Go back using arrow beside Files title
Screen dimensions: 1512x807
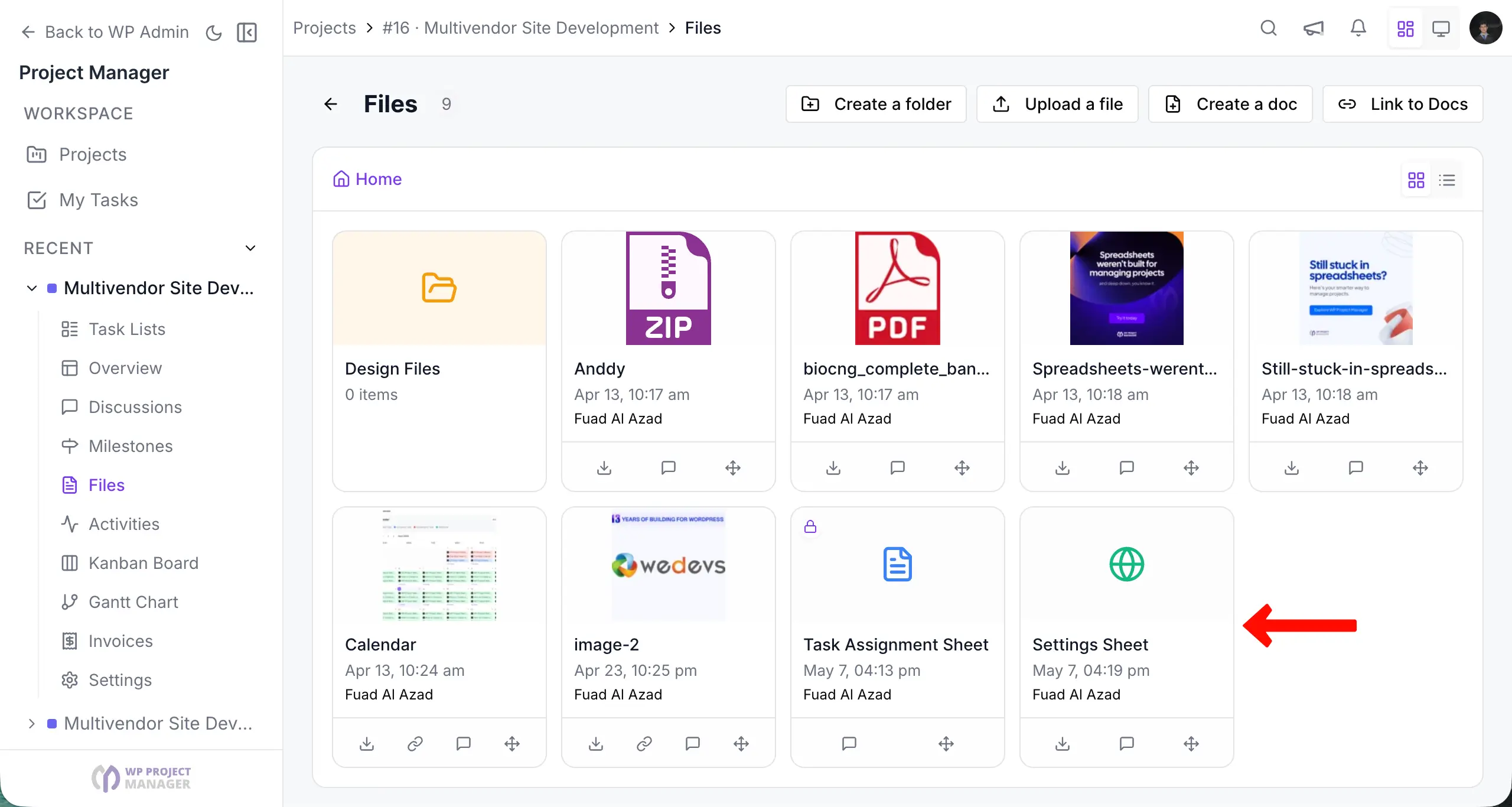(x=331, y=104)
